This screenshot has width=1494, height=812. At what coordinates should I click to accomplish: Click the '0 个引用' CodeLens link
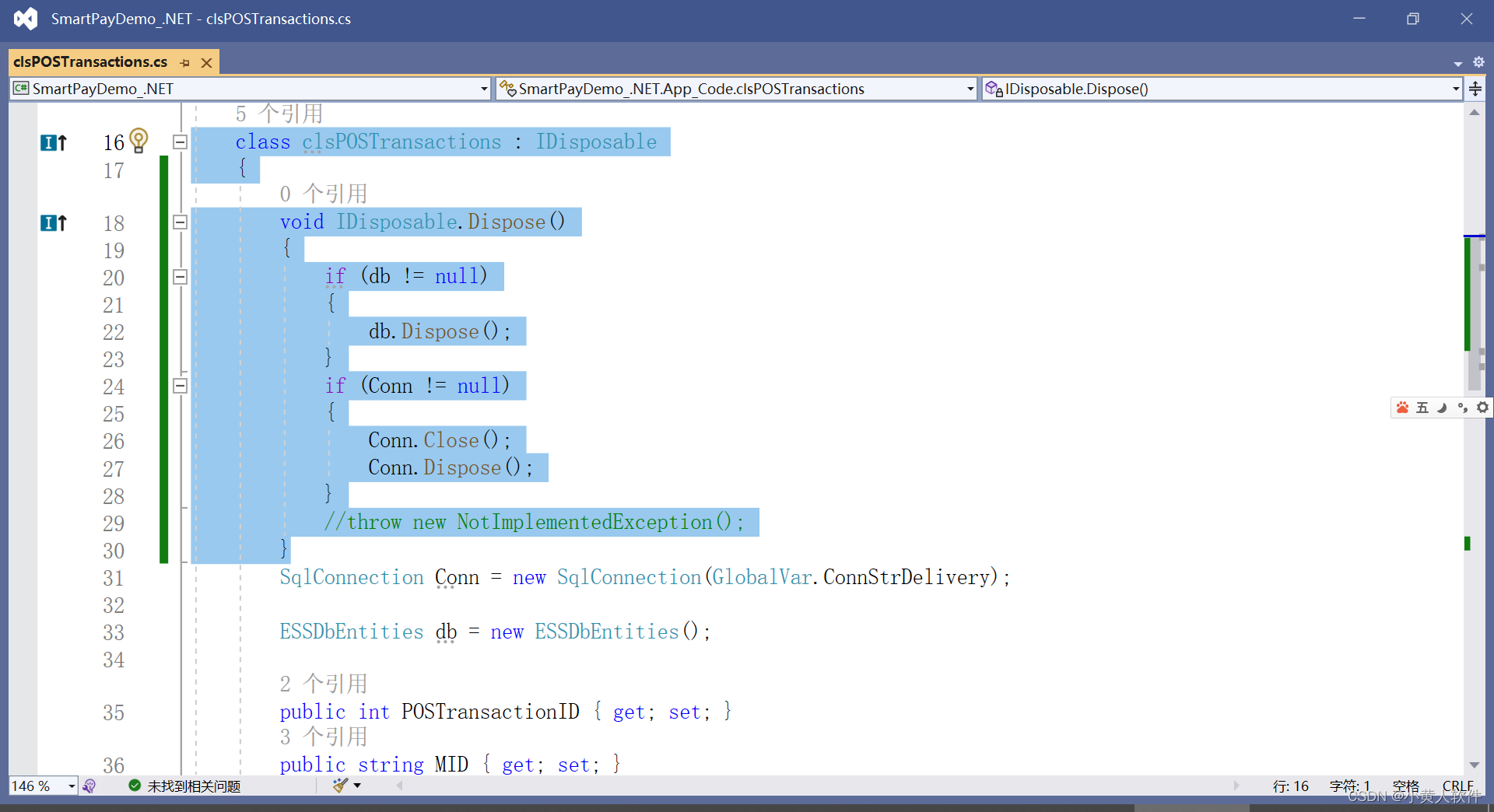tap(324, 193)
